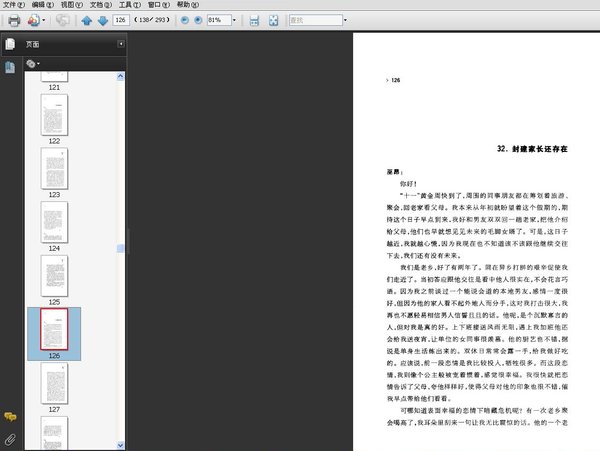Image resolution: width=600 pixels, height=451 pixels.
Task: Open the comments panel icon
Action: (x=10, y=416)
